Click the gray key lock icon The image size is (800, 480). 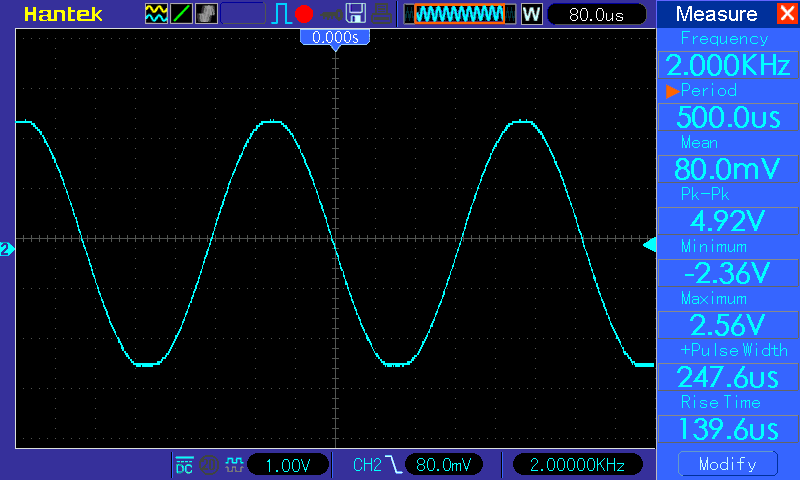tap(332, 15)
